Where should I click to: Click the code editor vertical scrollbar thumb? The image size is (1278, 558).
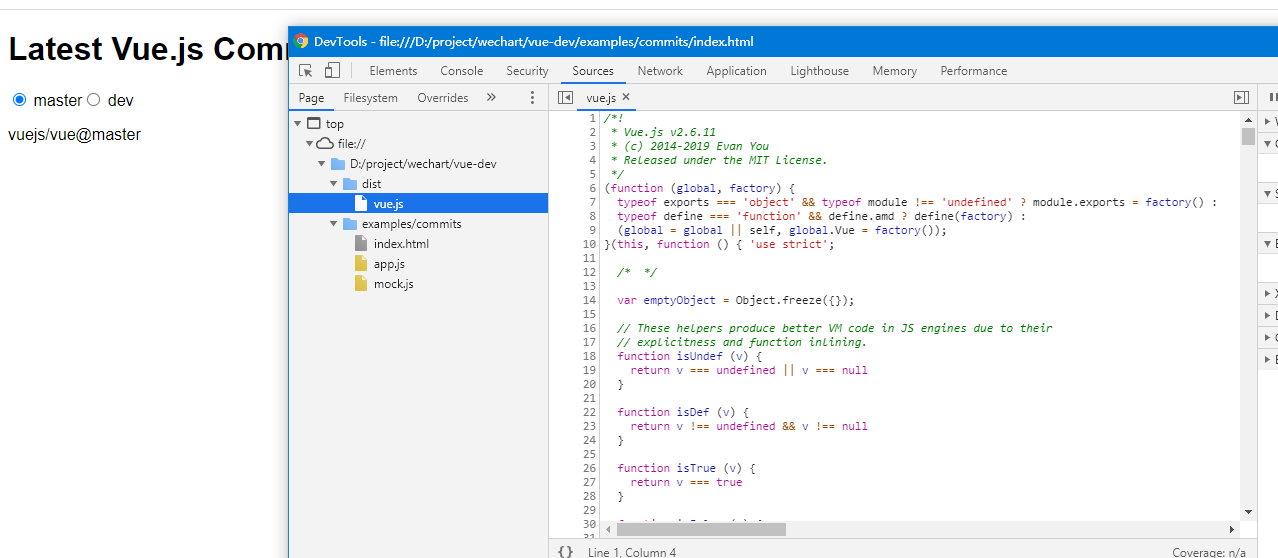click(1248, 136)
